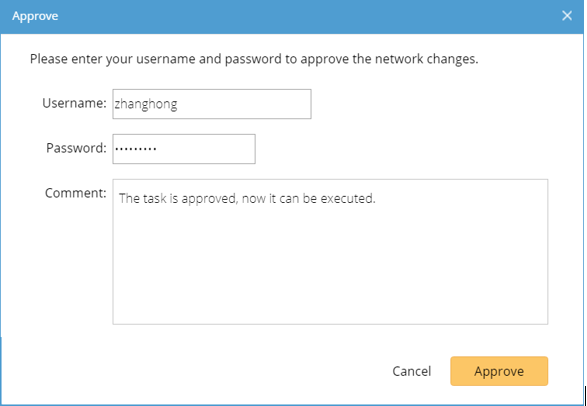
Task: Focus the Password input field
Action: click(x=184, y=149)
